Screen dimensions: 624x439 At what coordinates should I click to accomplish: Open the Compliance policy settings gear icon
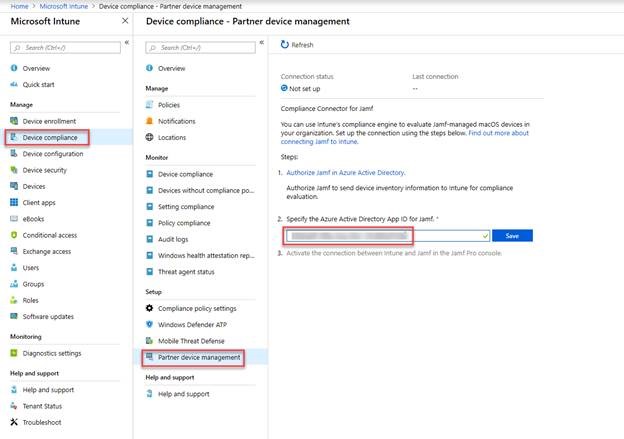[149, 308]
